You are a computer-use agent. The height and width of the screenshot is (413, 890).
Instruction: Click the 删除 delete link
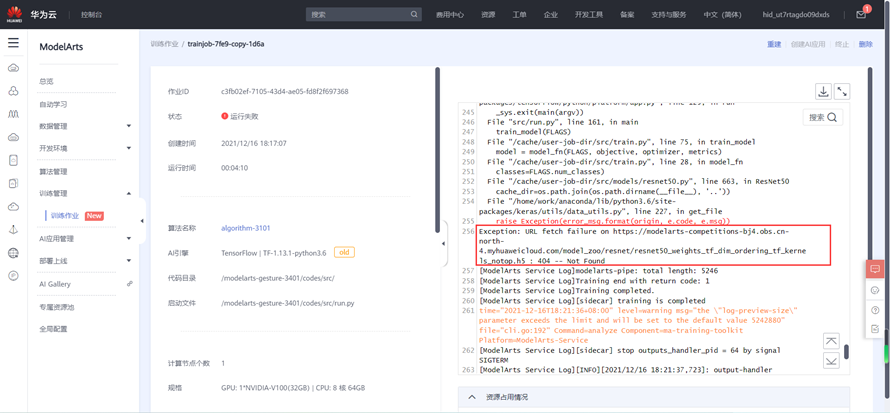[x=866, y=44]
